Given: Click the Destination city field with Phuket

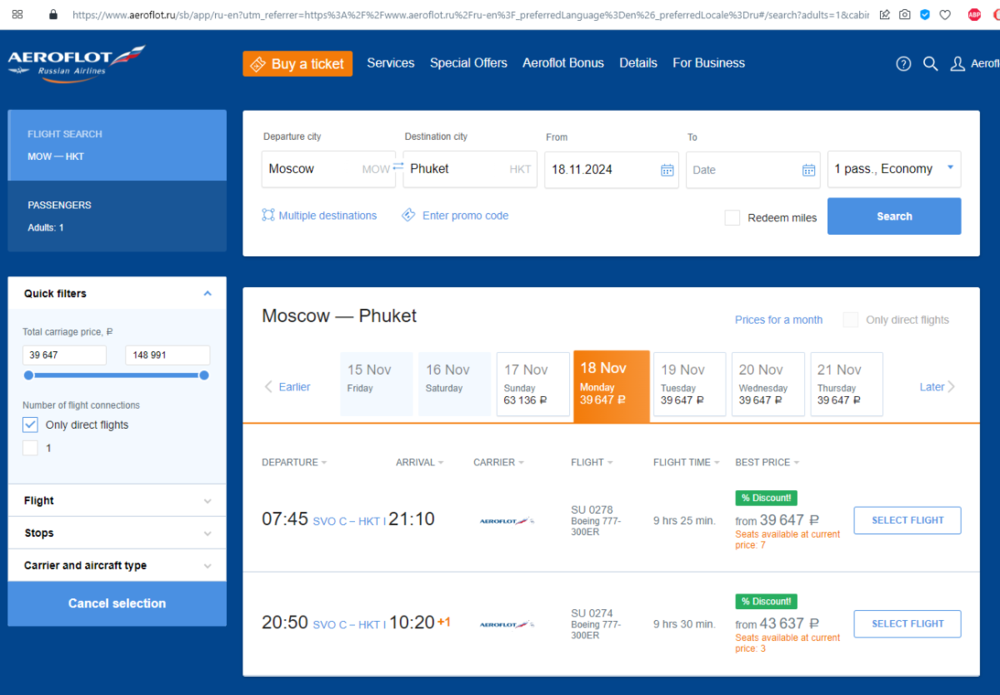Looking at the screenshot, I should coord(470,169).
